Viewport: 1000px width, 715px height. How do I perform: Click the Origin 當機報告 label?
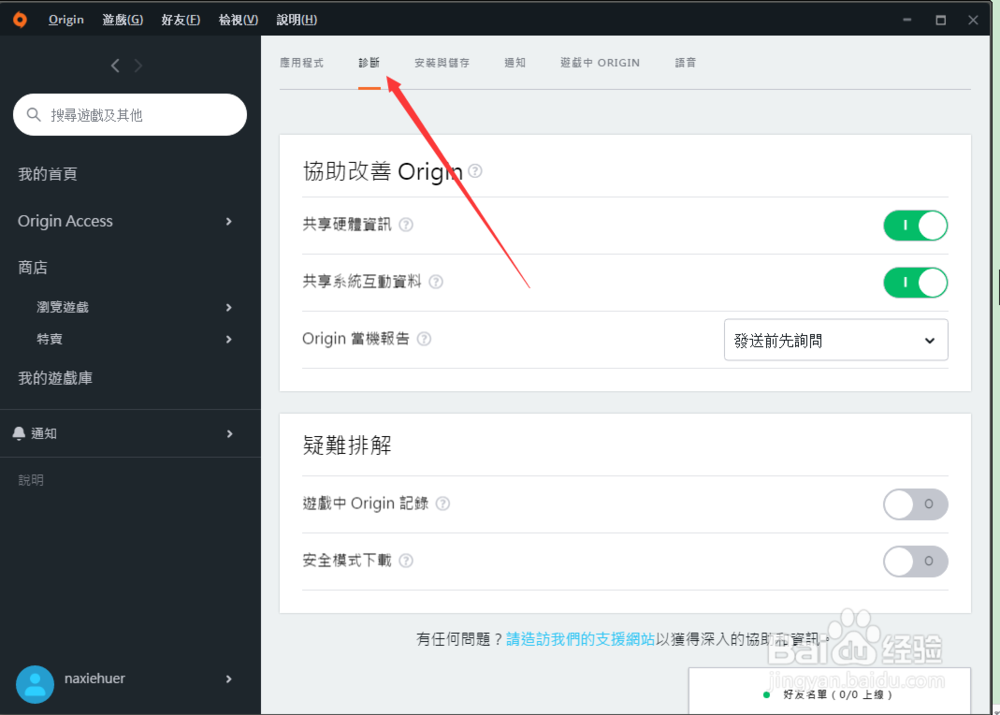pyautogui.click(x=356, y=339)
